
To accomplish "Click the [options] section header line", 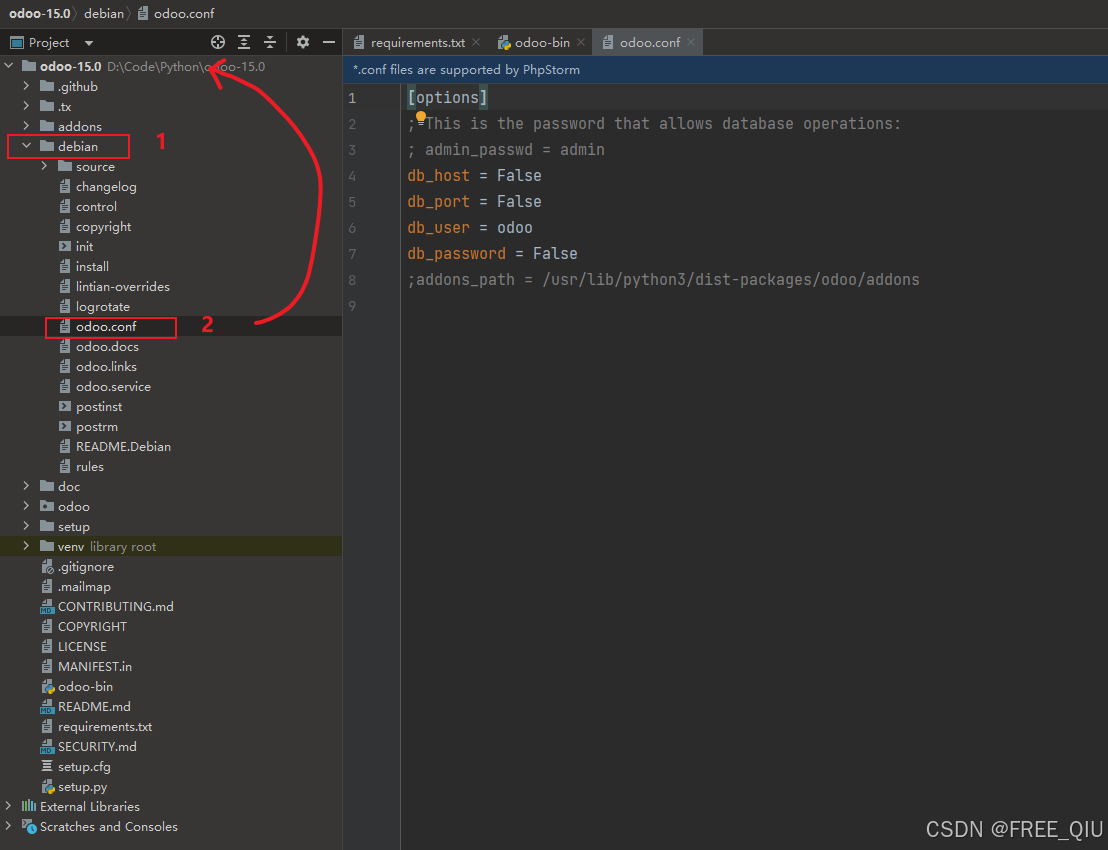I will [x=447, y=98].
